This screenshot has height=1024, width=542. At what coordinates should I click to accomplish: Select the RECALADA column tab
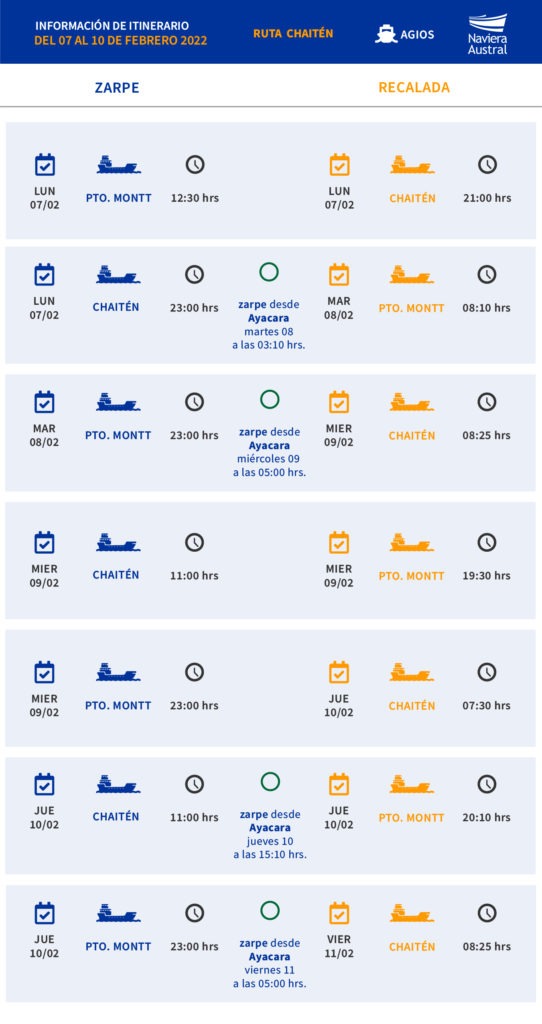[414, 88]
